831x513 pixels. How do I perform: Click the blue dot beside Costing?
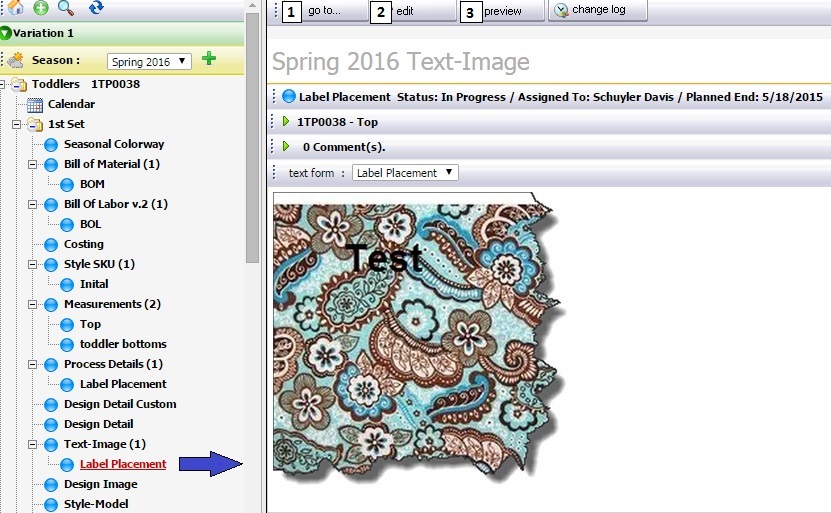pyautogui.click(x=51, y=245)
